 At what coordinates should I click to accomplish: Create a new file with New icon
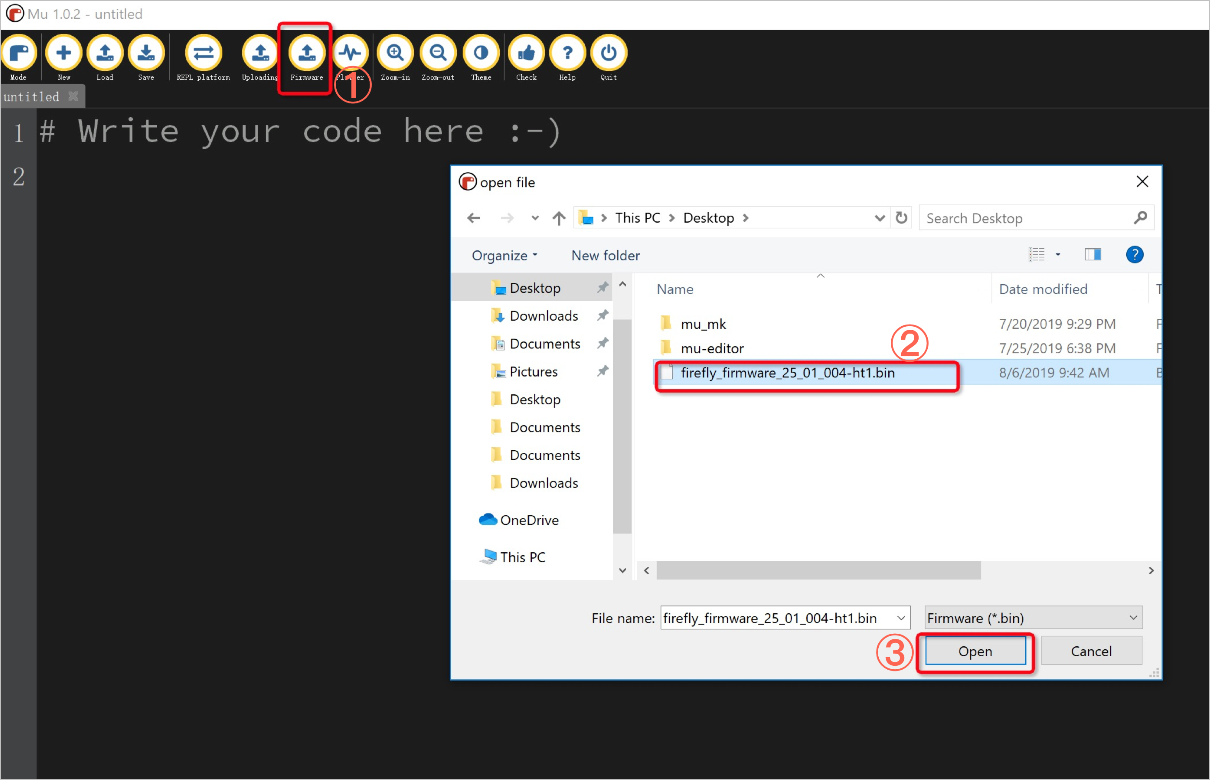pos(63,53)
